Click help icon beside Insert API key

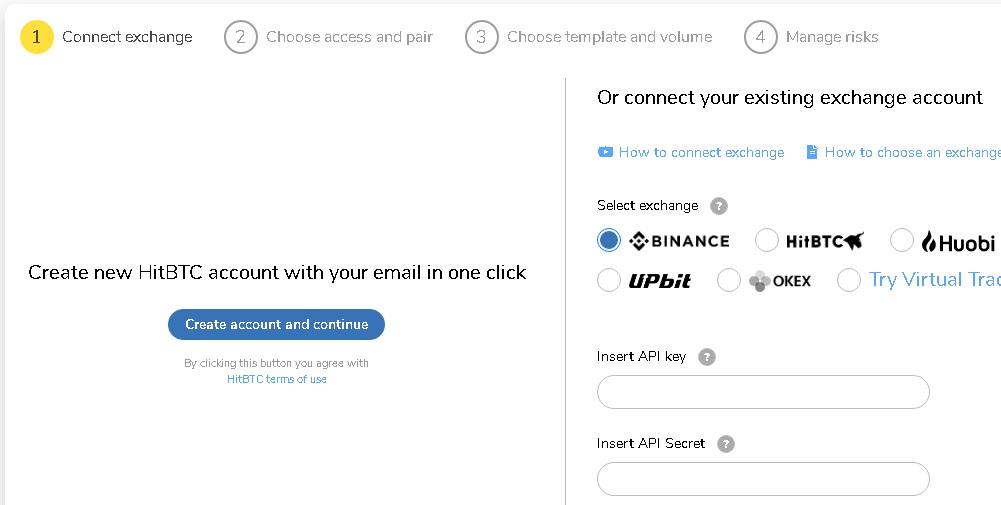tap(707, 357)
